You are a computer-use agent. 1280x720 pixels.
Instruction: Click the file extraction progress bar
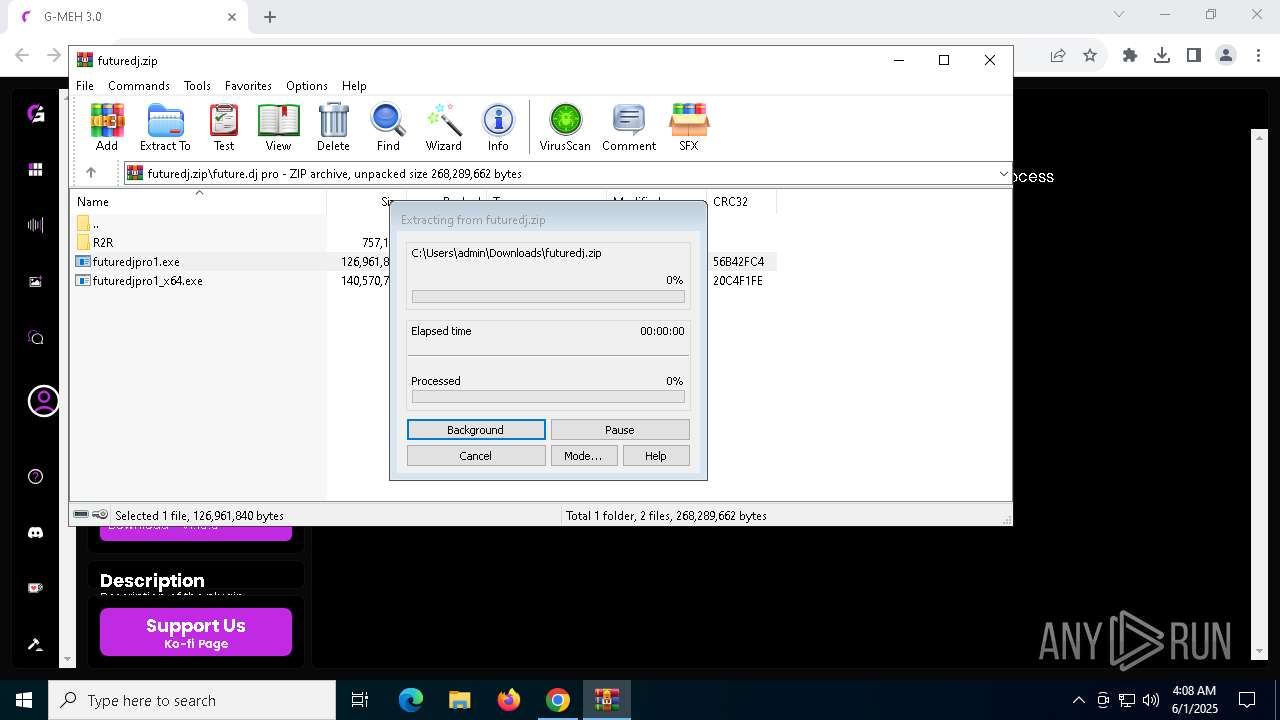(548, 297)
